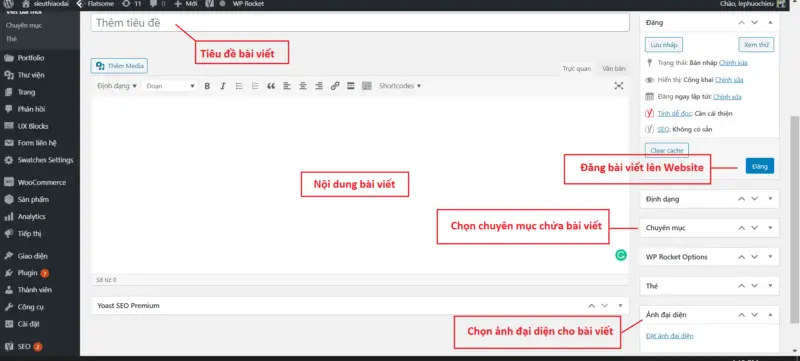
Task: Edit Hiển thị visibility via Chỉnh sửa
Action: 729,80
